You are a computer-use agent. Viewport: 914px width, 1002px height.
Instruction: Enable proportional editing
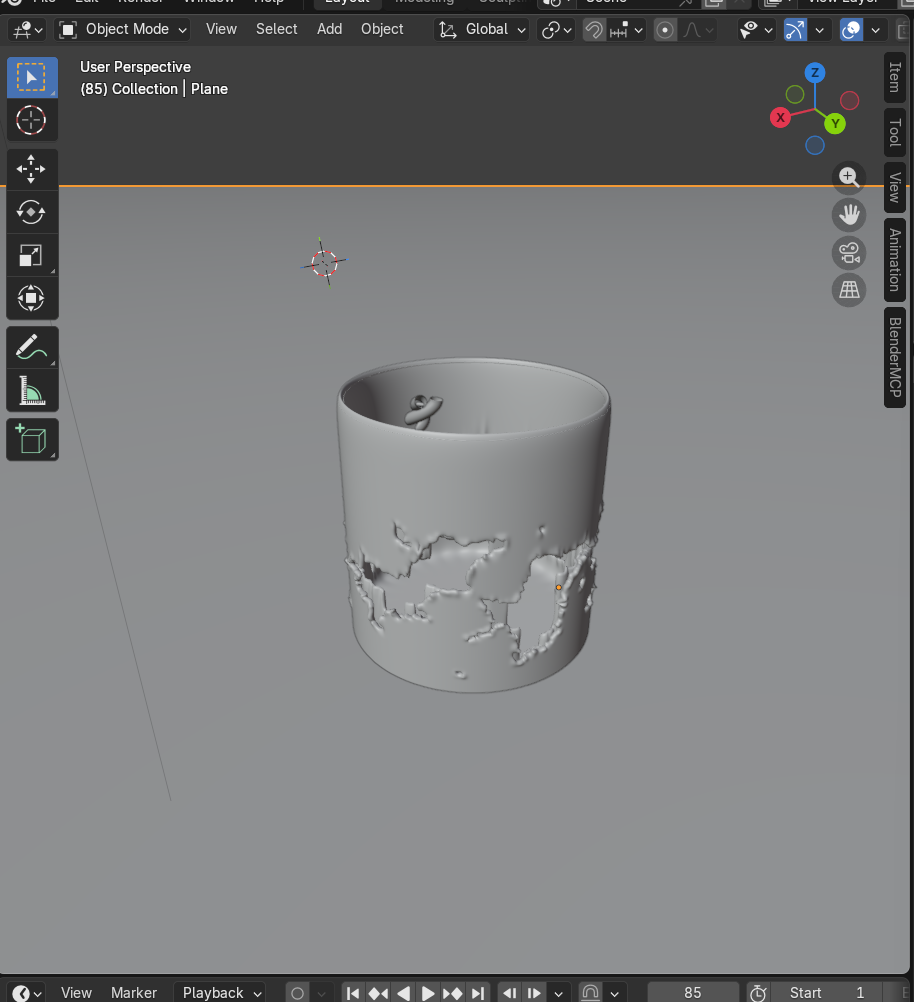pyautogui.click(x=664, y=30)
